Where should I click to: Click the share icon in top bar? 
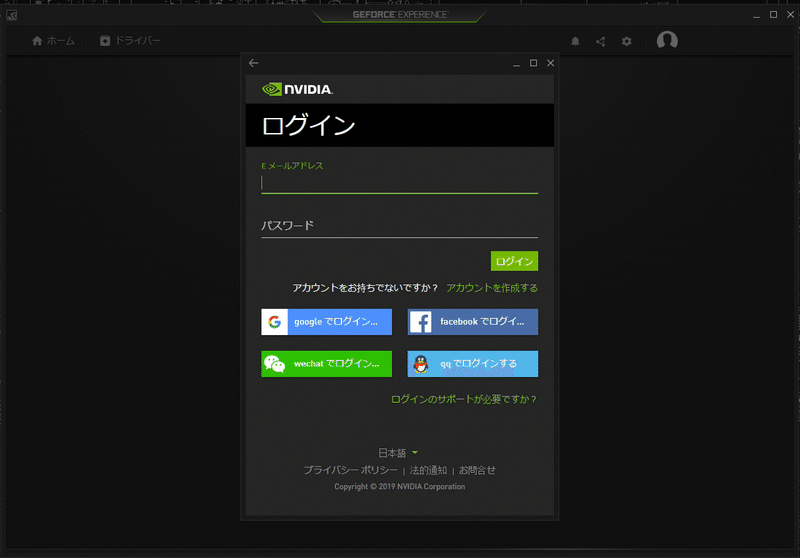coord(601,41)
